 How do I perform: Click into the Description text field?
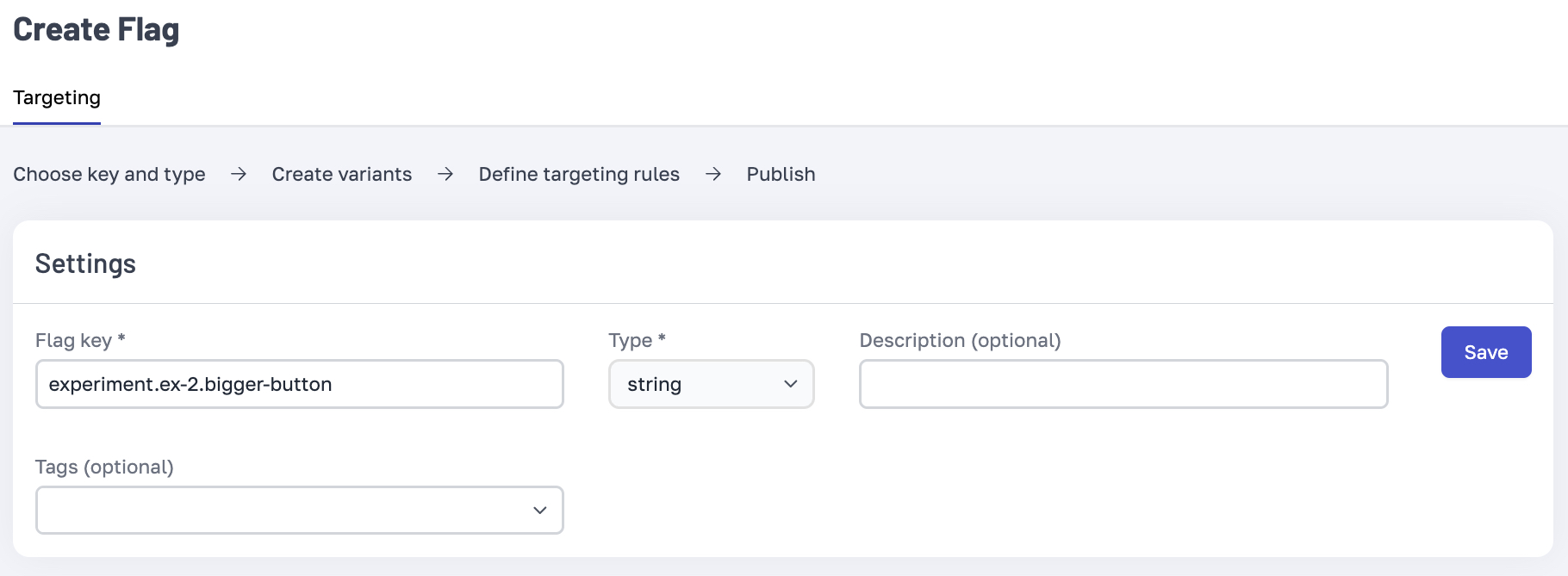1123,384
